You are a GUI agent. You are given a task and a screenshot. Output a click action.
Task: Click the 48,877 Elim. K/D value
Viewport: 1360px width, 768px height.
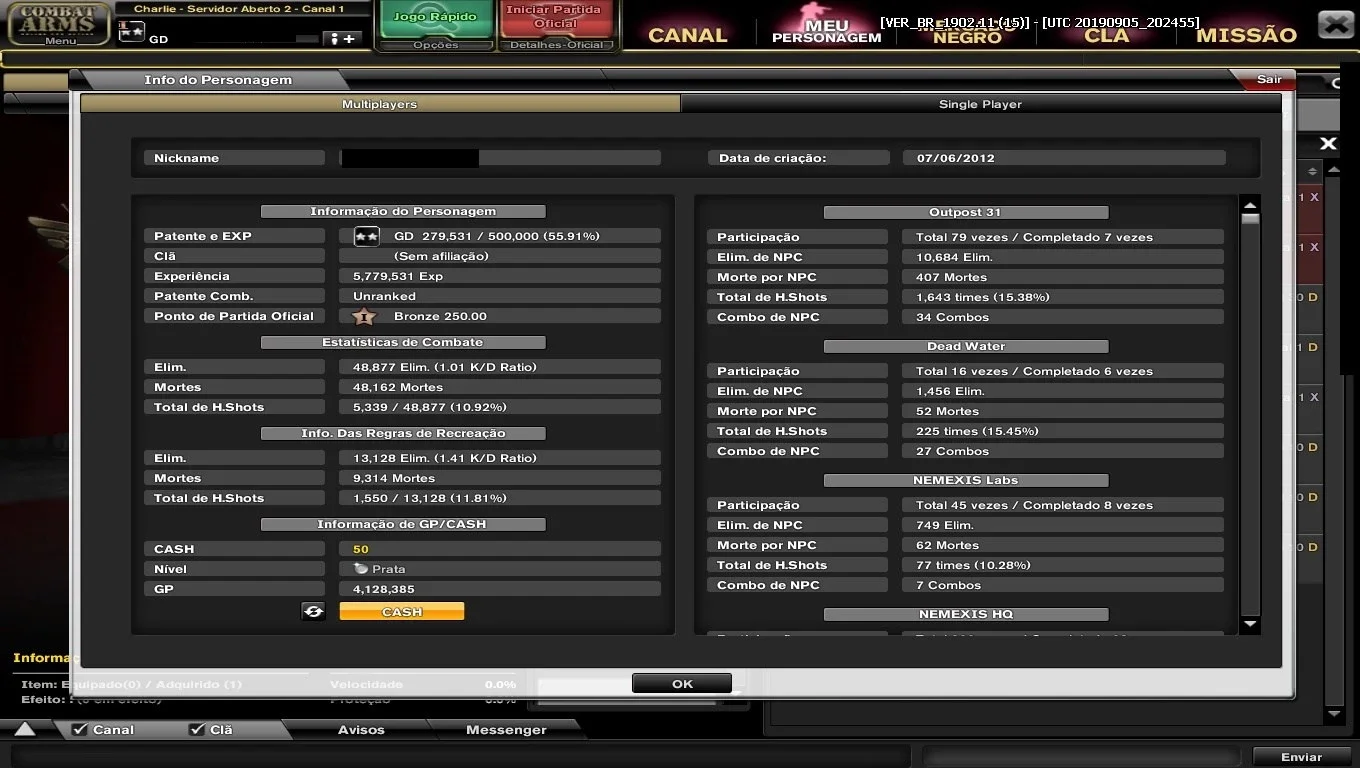(x=500, y=367)
